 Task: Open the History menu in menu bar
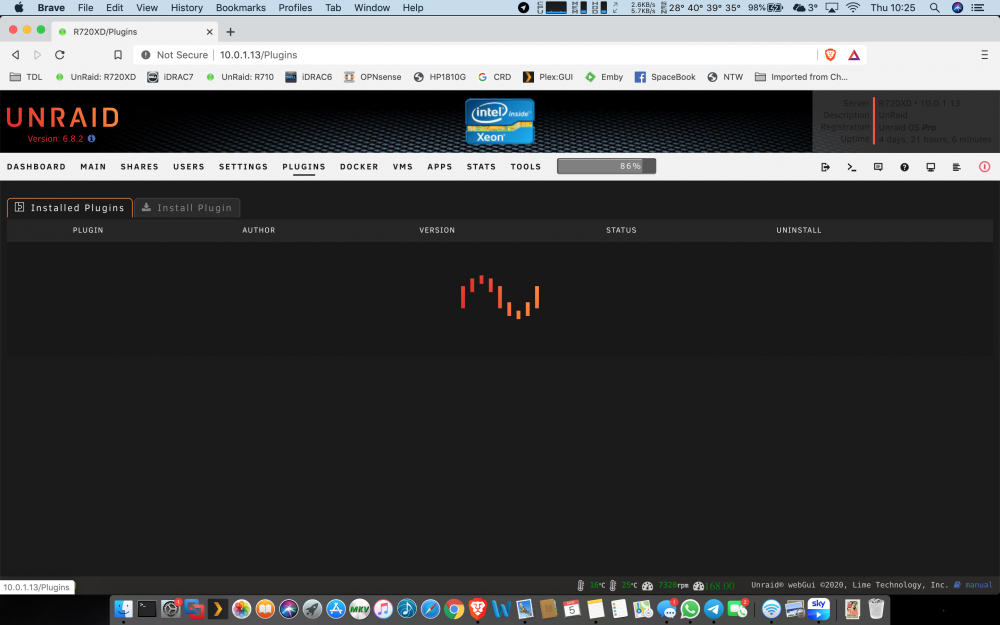pyautogui.click(x=186, y=8)
